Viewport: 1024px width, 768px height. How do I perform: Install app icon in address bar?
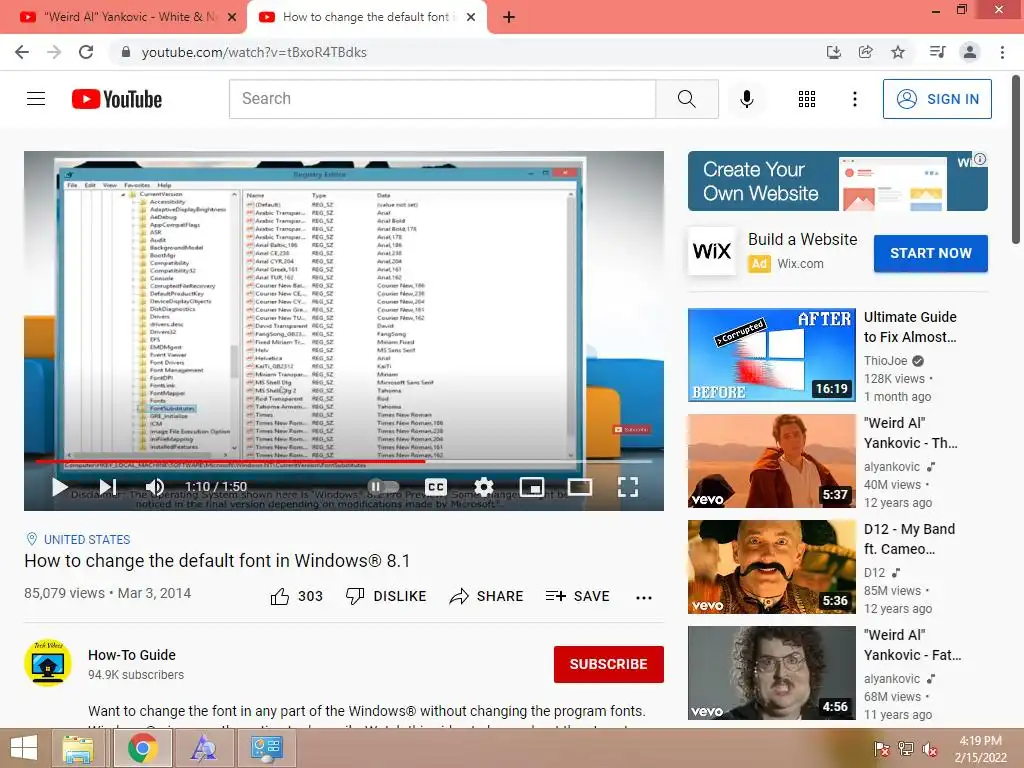point(834,52)
